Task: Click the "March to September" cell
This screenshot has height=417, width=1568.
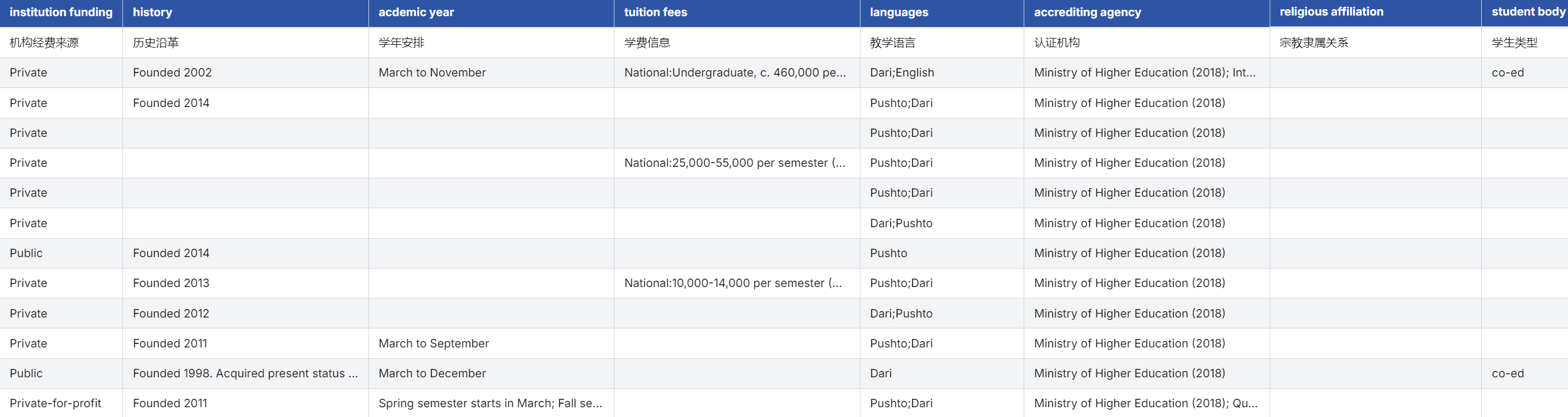Action: coord(433,343)
